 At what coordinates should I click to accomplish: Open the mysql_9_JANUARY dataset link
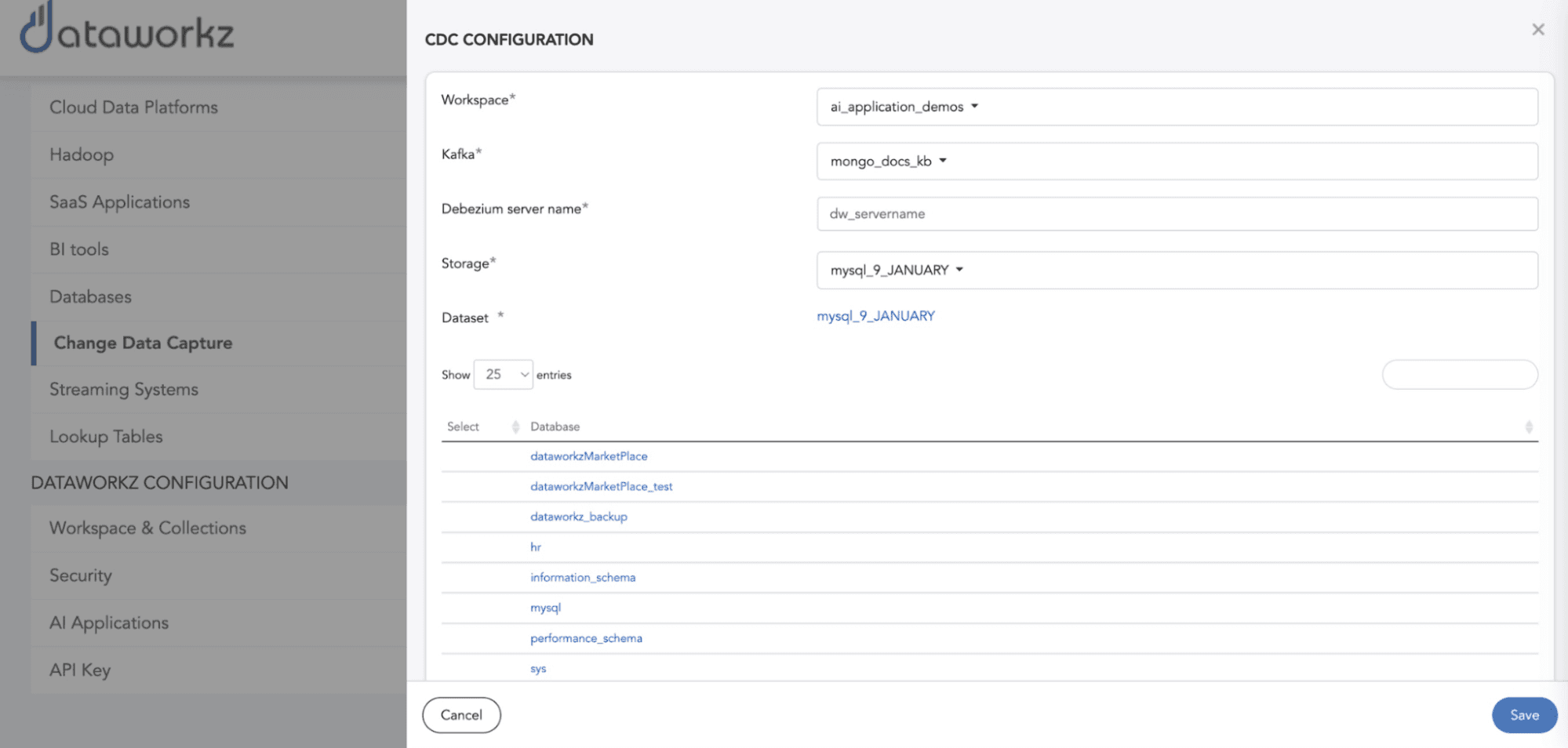coord(875,316)
